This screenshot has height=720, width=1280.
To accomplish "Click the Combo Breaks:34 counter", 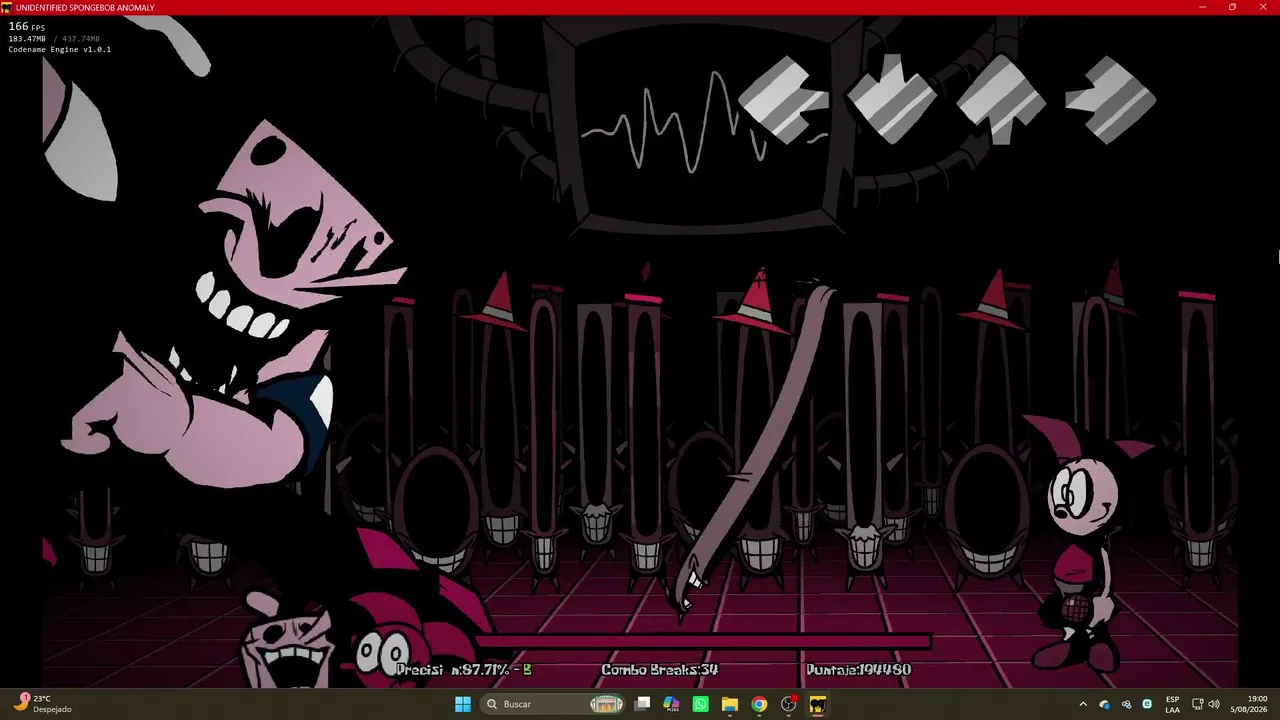I will pyautogui.click(x=660, y=670).
